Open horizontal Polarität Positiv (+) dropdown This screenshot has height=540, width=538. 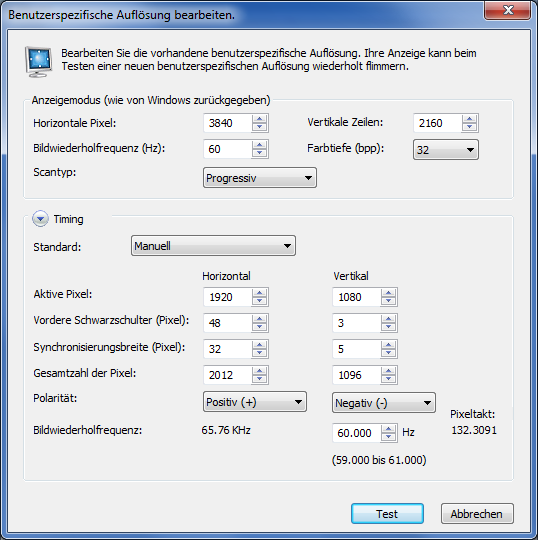[x=255, y=402]
